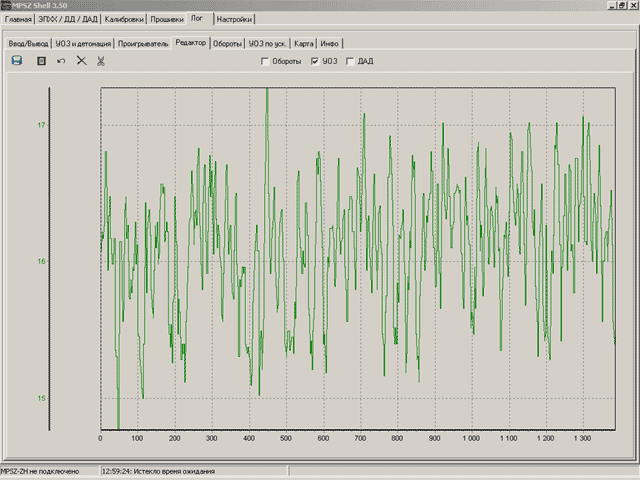Screen dimensions: 640x480
Task: Minimize the MPSZ Shell window
Action: tap(613, 5)
